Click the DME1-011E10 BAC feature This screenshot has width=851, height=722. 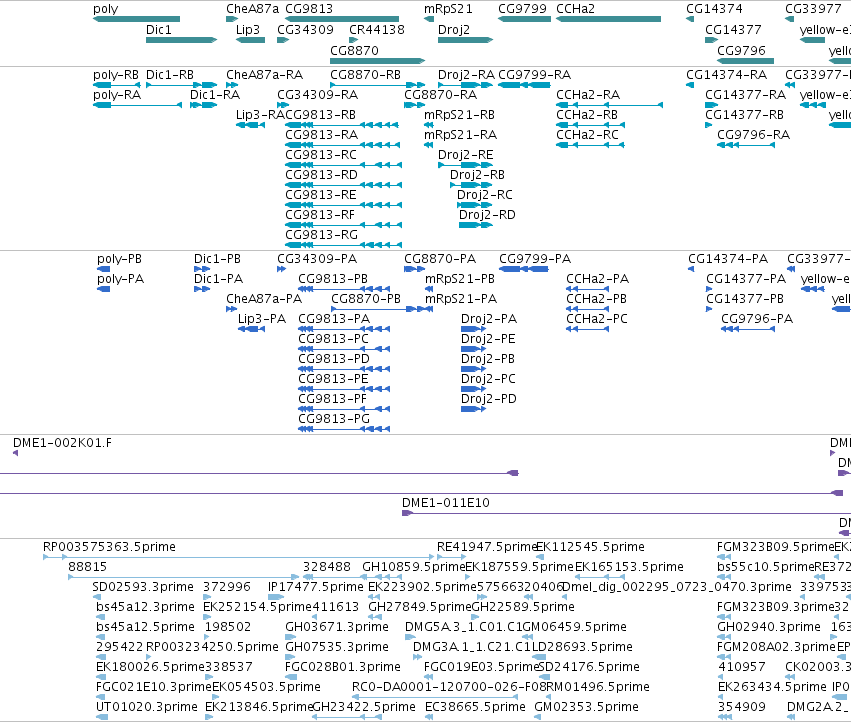pyautogui.click(x=626, y=513)
